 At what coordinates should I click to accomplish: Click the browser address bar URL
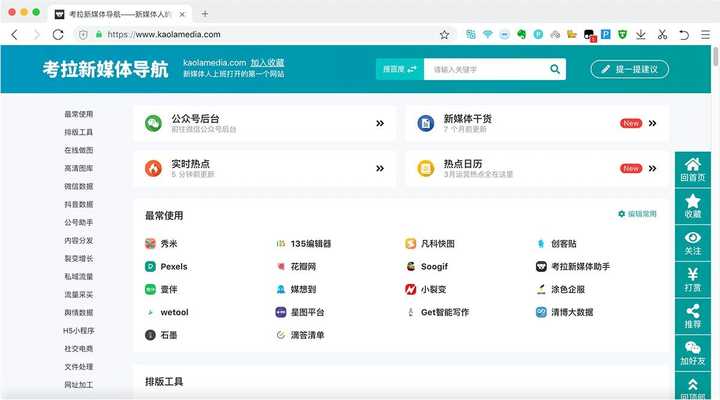click(x=164, y=34)
